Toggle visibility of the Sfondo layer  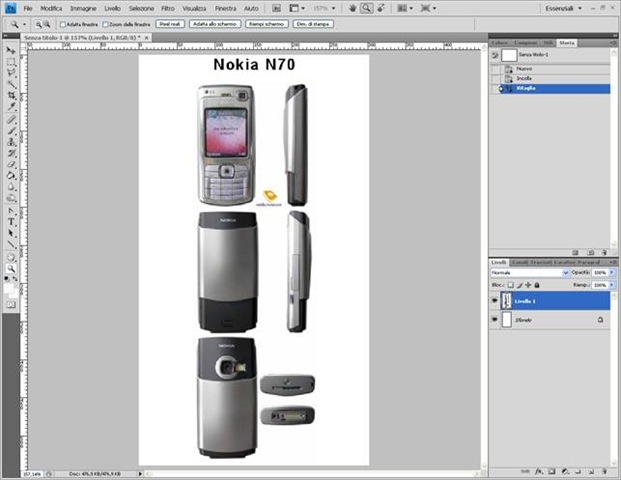point(494,320)
